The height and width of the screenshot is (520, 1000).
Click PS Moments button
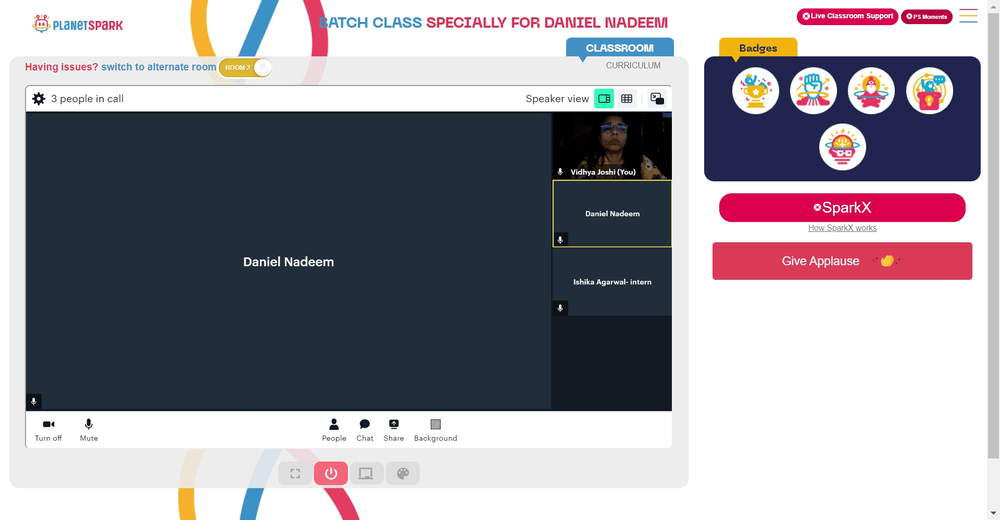click(927, 17)
